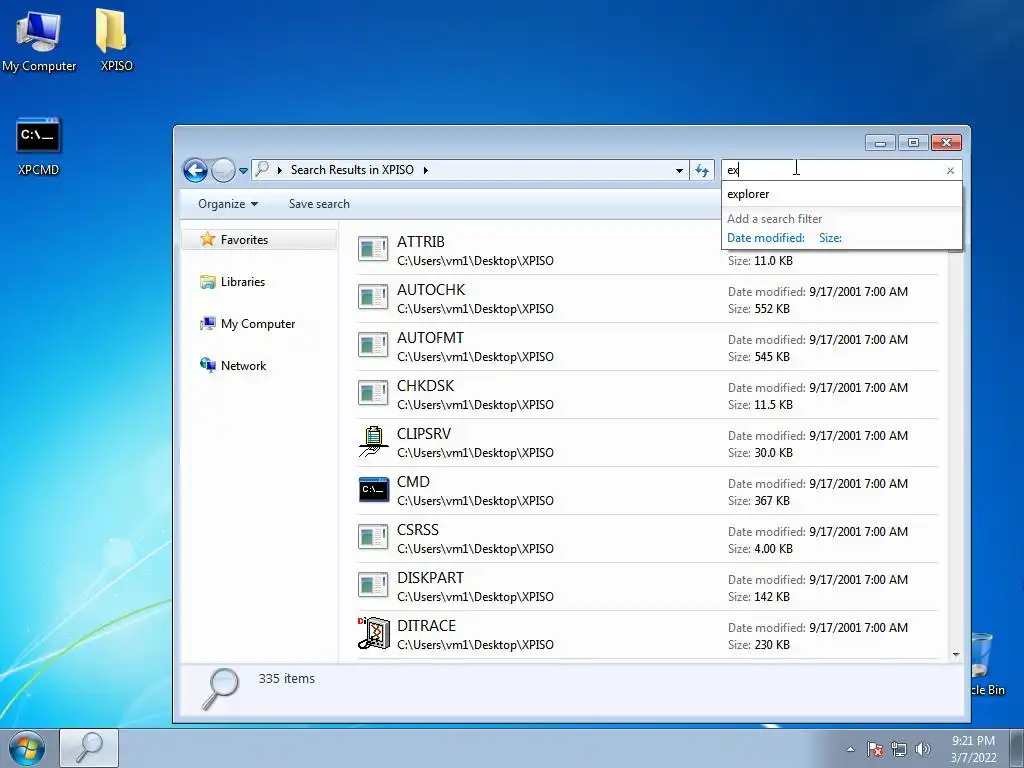Select the CLIPSRV clipboard icon
Screen dimensions: 1024x768
(373, 441)
